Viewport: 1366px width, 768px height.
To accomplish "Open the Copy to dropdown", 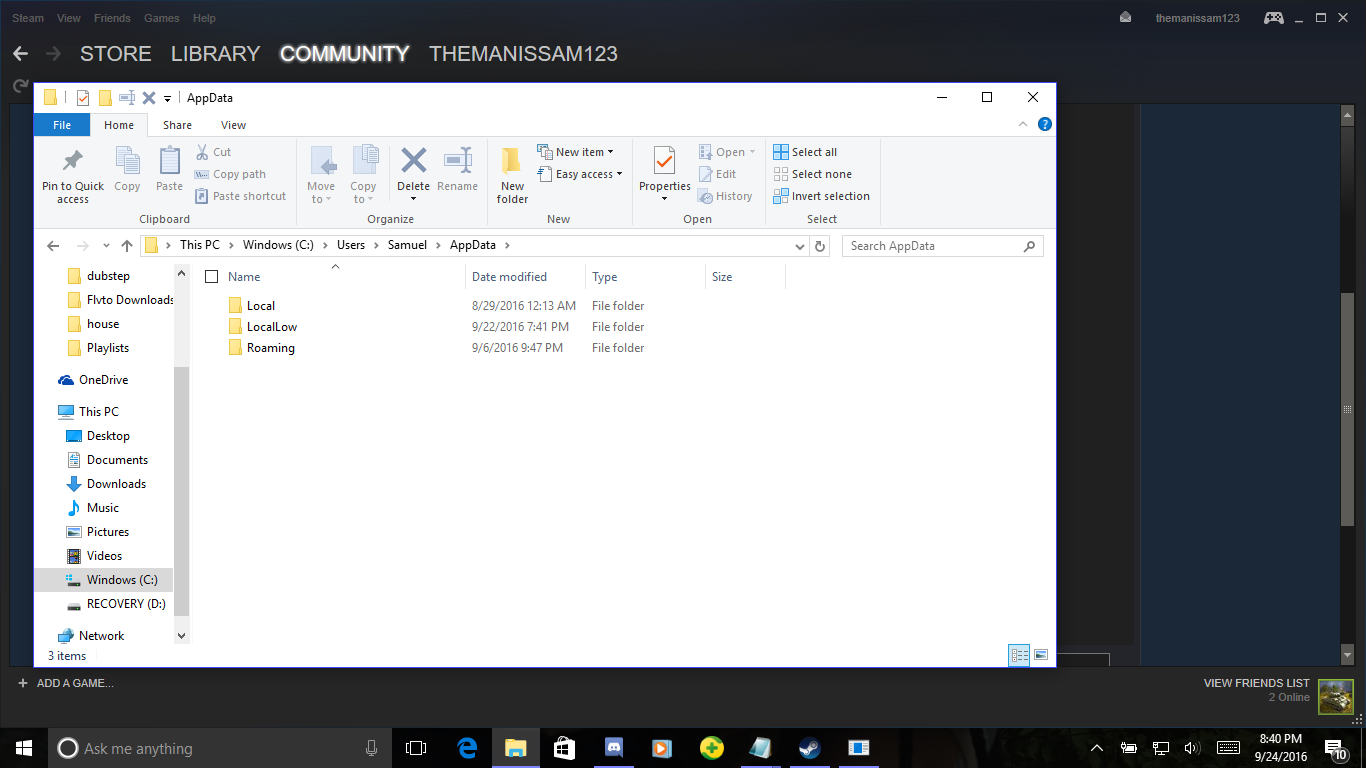I will pos(363,175).
